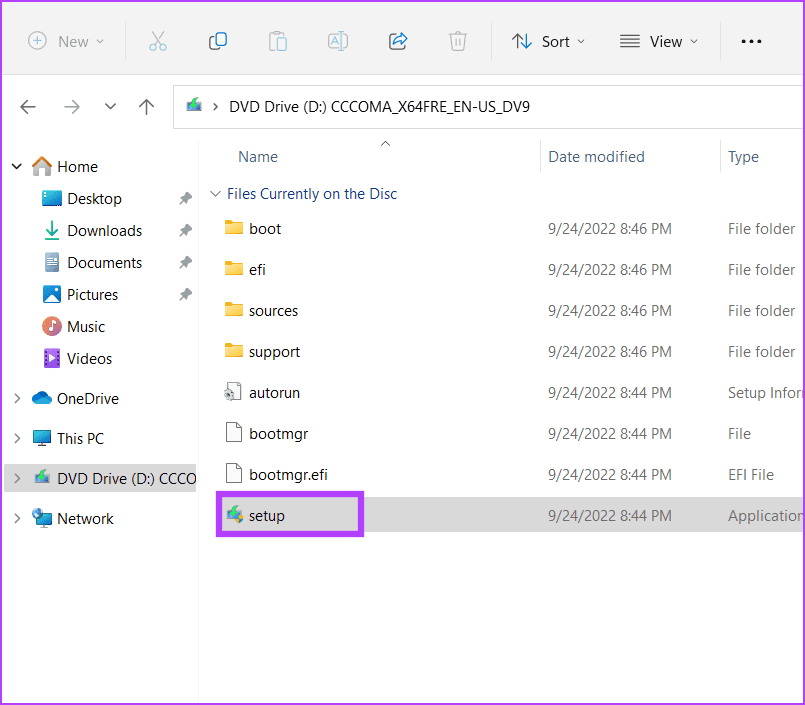Click the pin icon beside Documents
The width and height of the screenshot is (805, 705).
tap(185, 262)
